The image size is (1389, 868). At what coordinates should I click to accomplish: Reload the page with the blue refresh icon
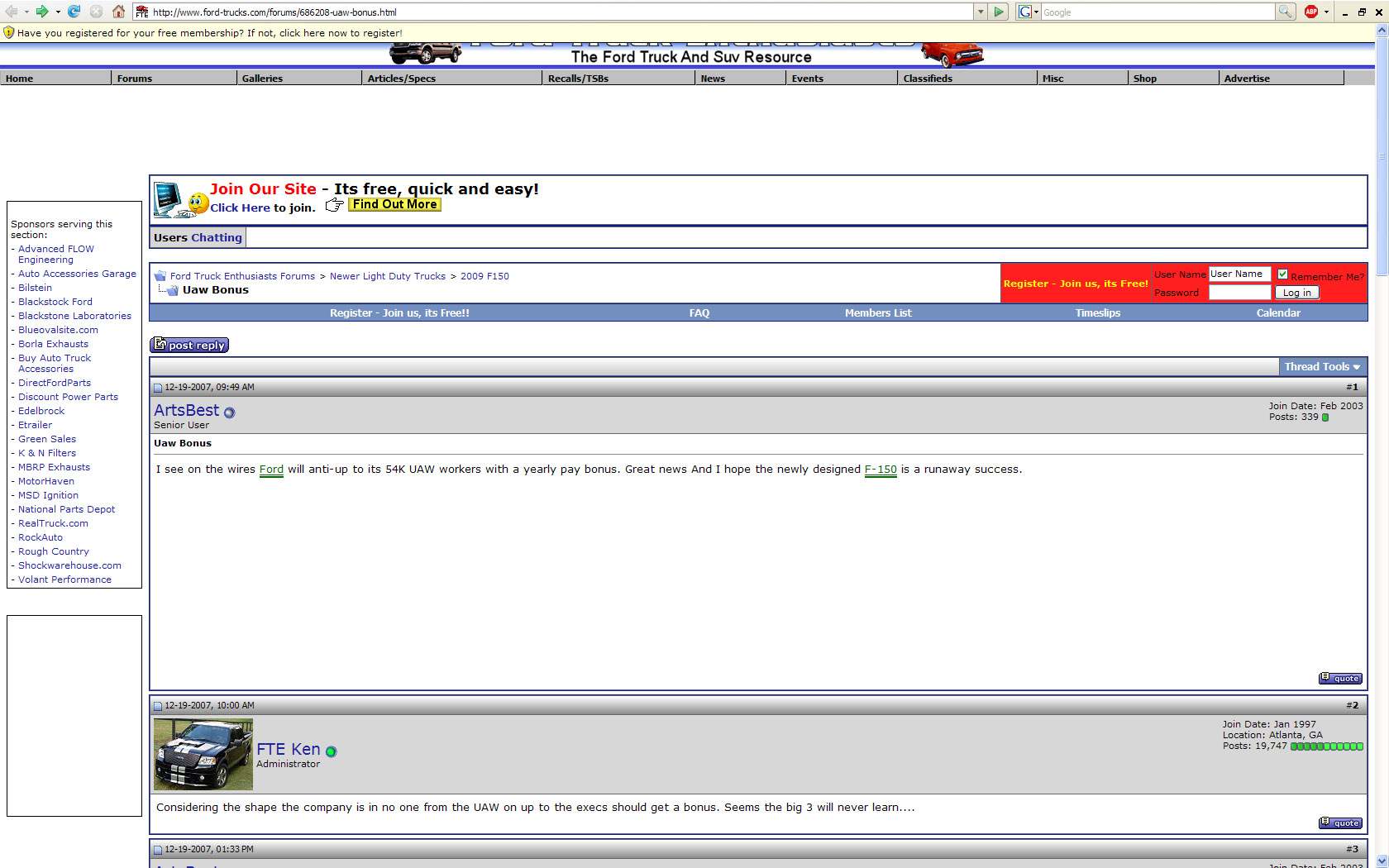(74, 12)
